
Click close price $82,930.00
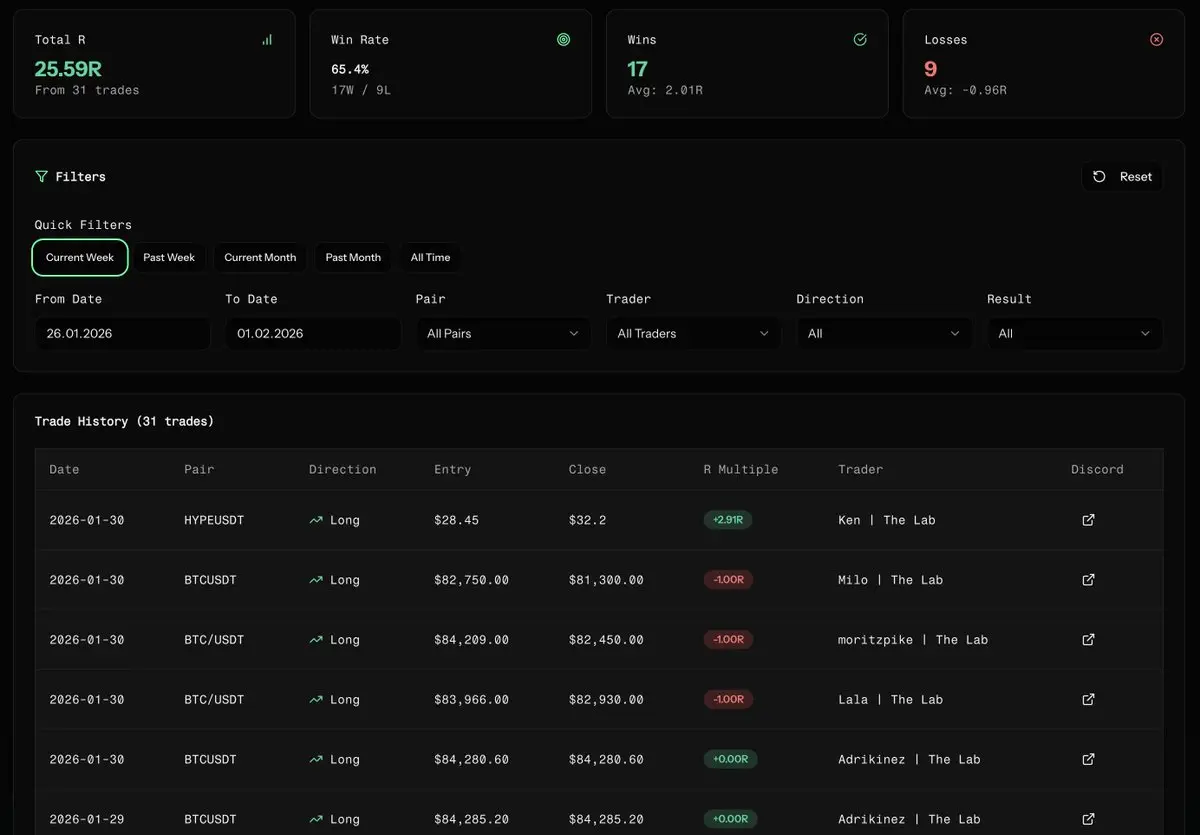click(606, 700)
